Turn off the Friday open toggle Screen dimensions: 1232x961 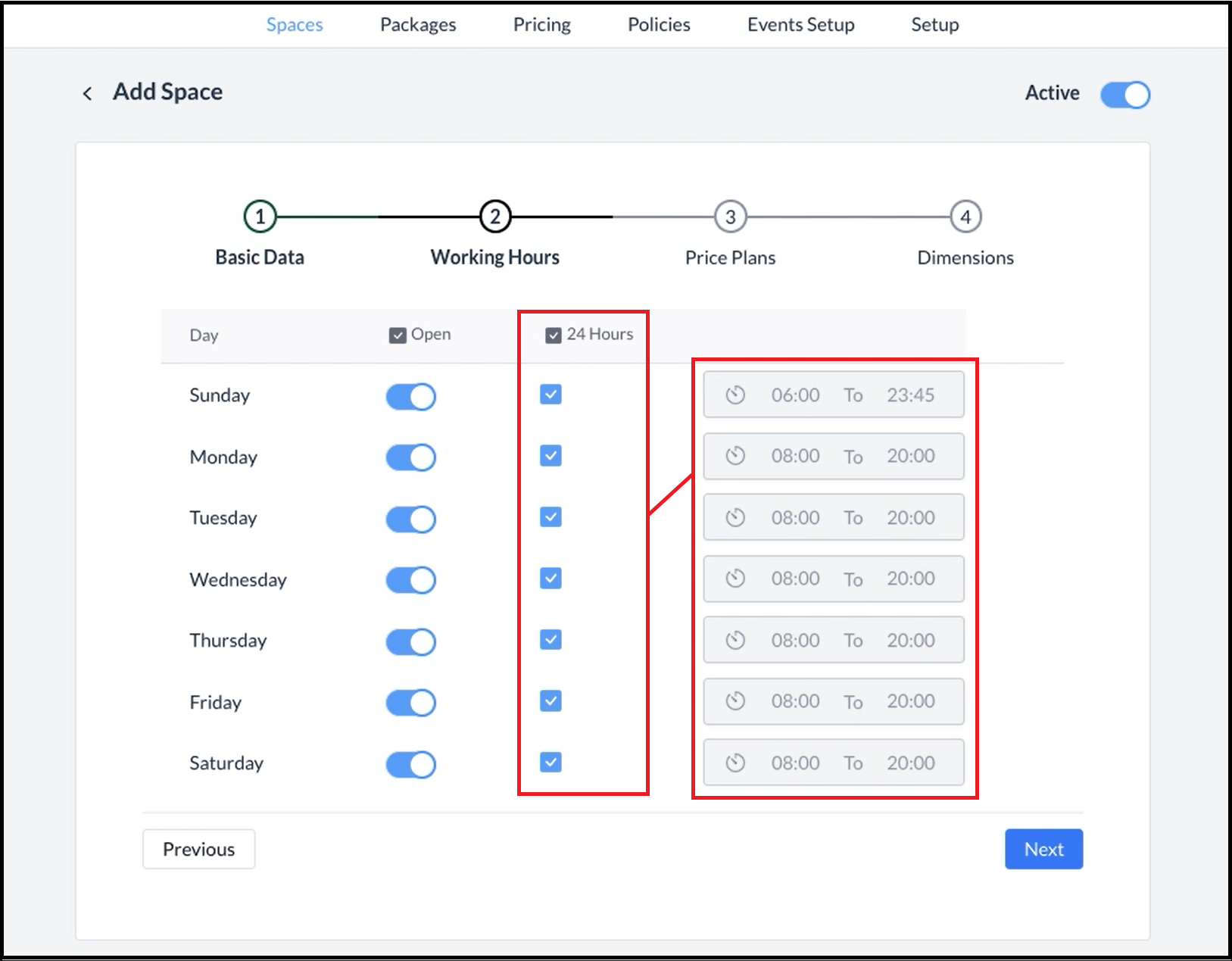click(x=410, y=703)
